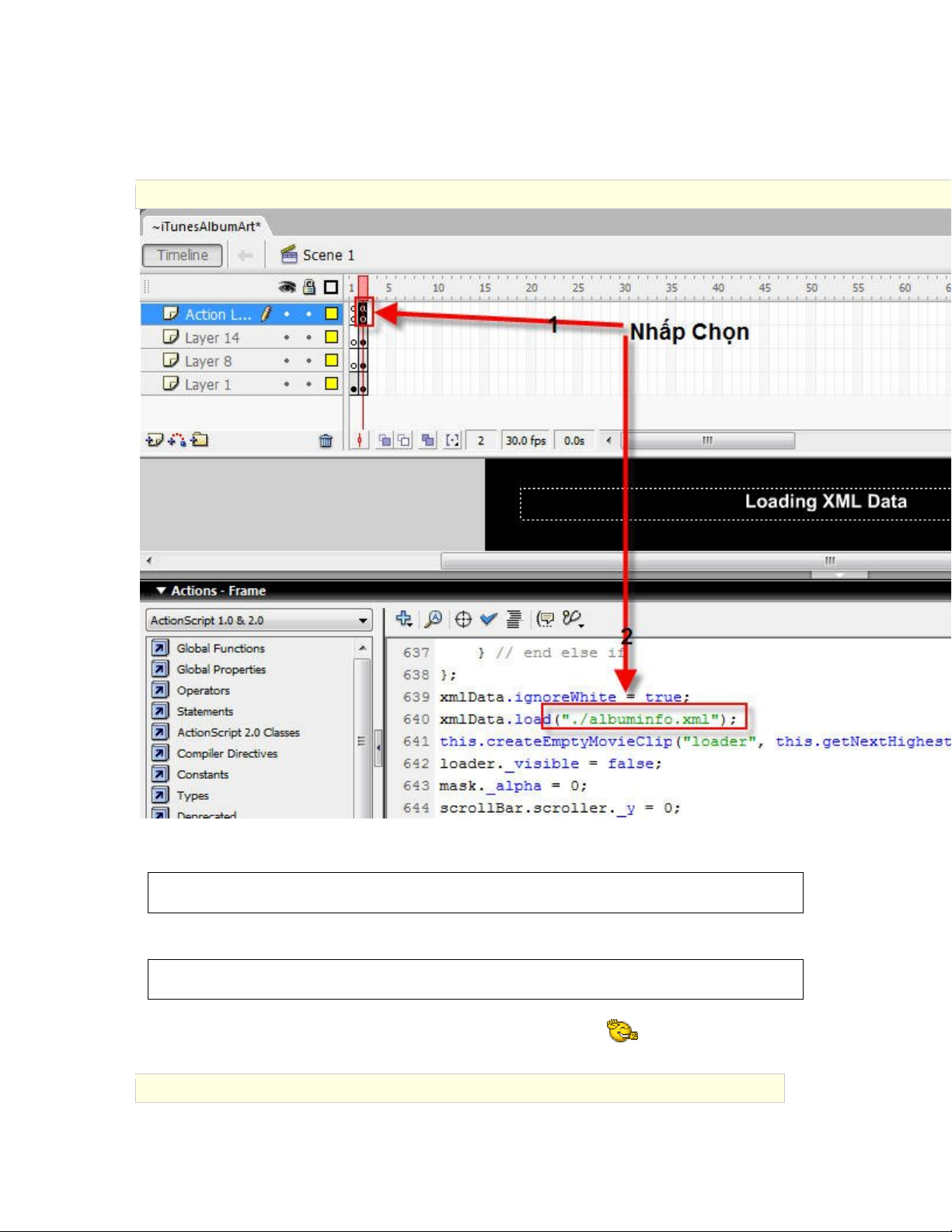Collapse the Actions - Frame panel

pyautogui.click(x=162, y=591)
